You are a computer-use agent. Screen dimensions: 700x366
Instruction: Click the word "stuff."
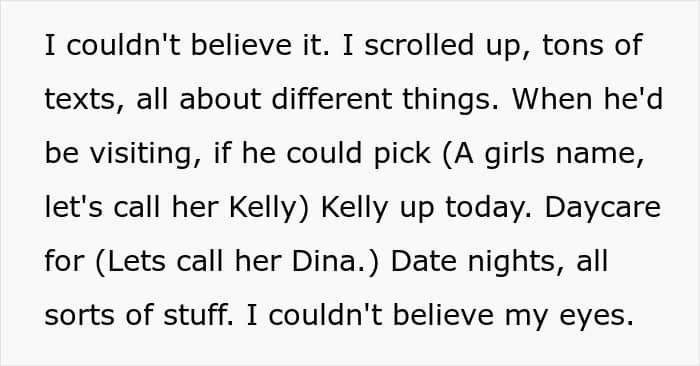point(198,315)
